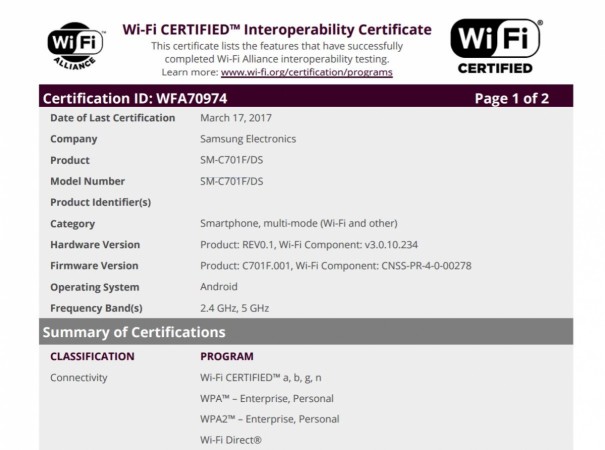This screenshot has width=605, height=450.
Task: Select the Hardware Version label
Action: [x=95, y=245]
